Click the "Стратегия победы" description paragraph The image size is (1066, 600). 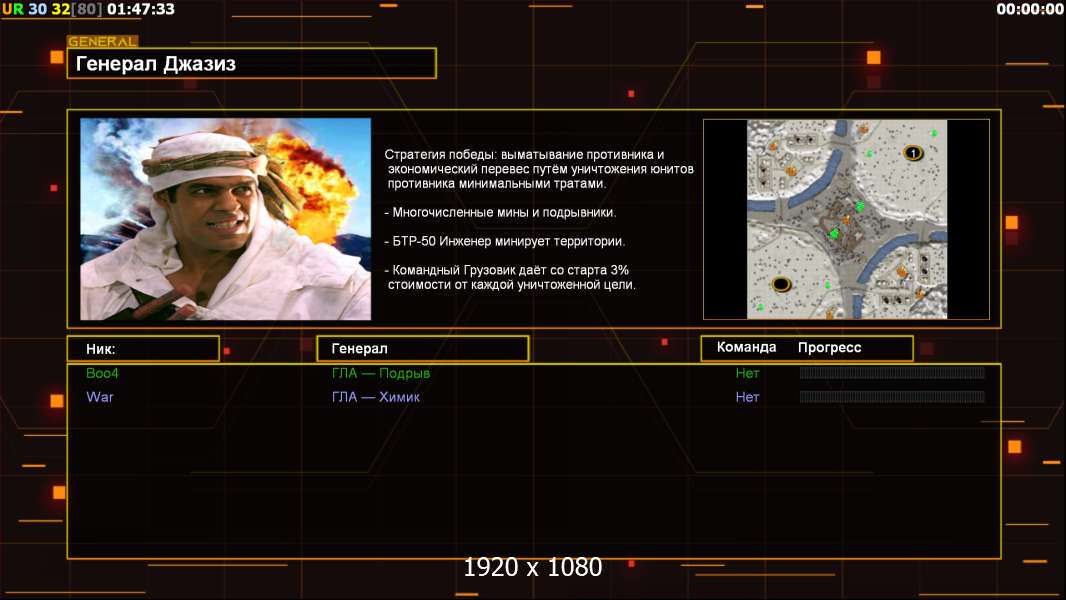tap(539, 169)
